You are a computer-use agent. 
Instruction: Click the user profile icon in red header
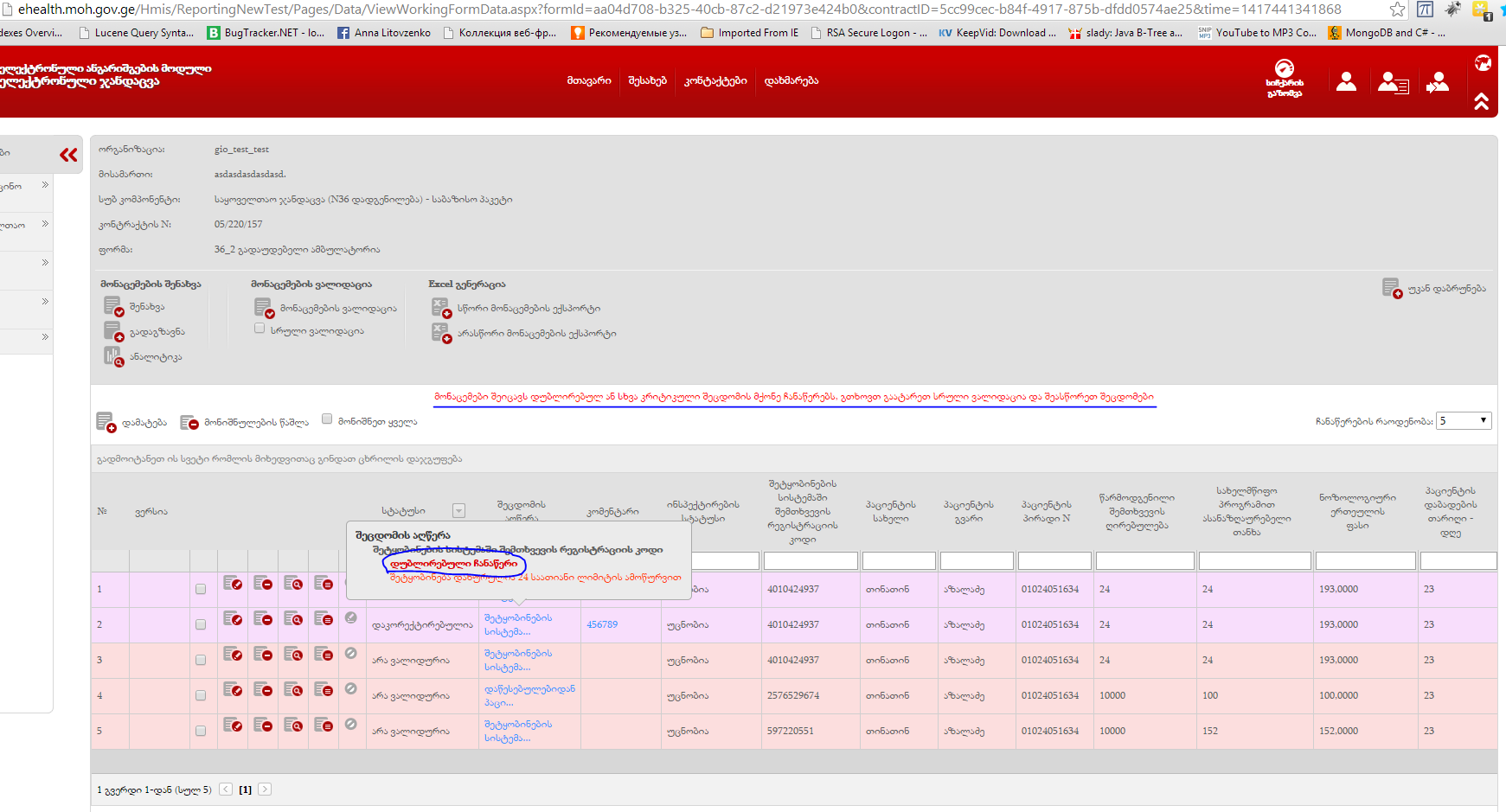1346,82
